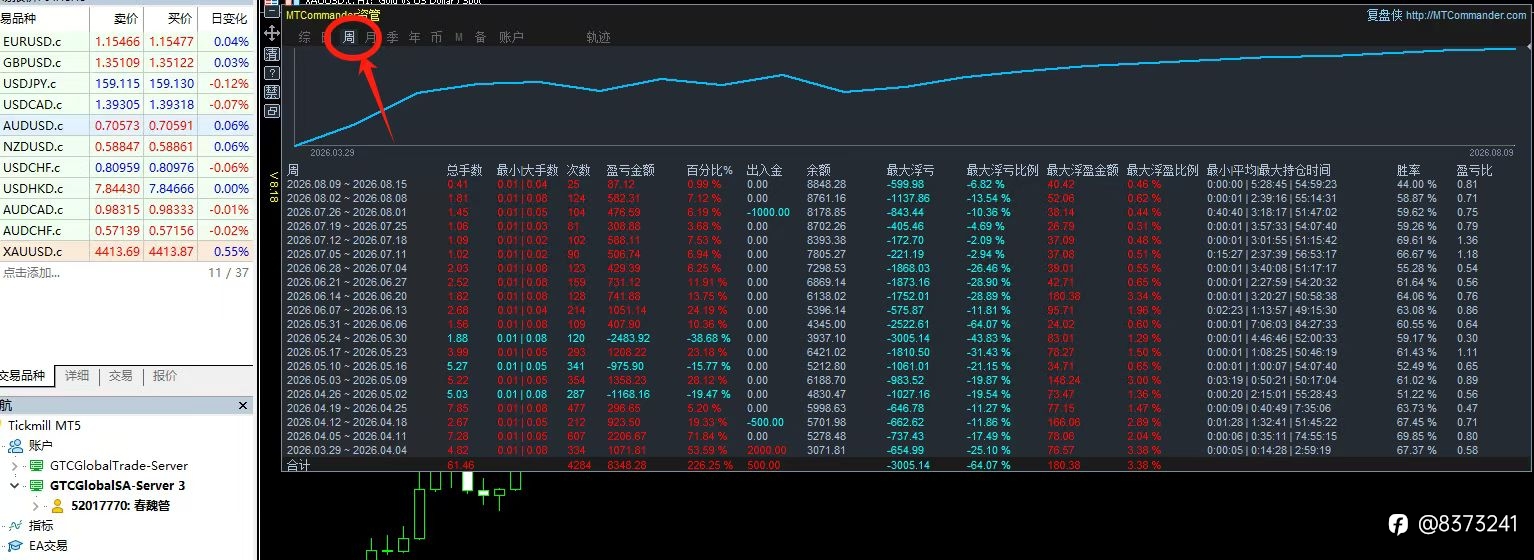
Task: Click the EA交易 graduation cap icon
Action: point(17,546)
